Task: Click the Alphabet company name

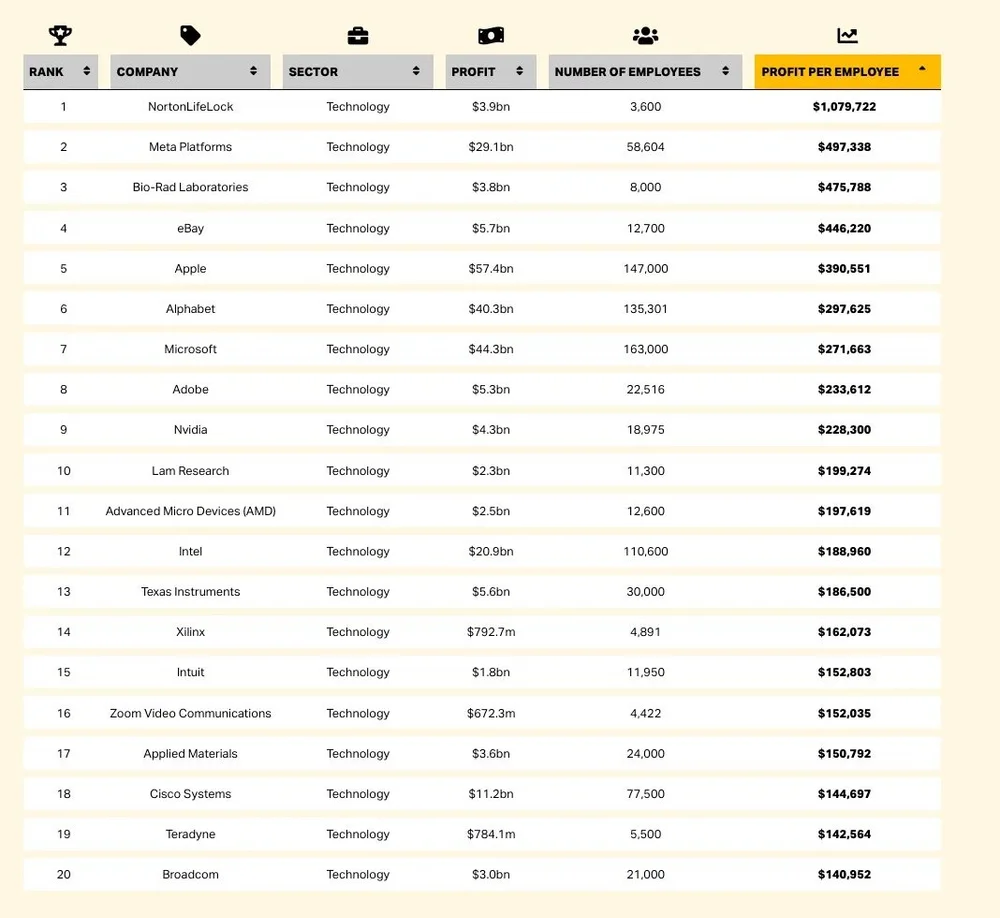Action: click(190, 309)
